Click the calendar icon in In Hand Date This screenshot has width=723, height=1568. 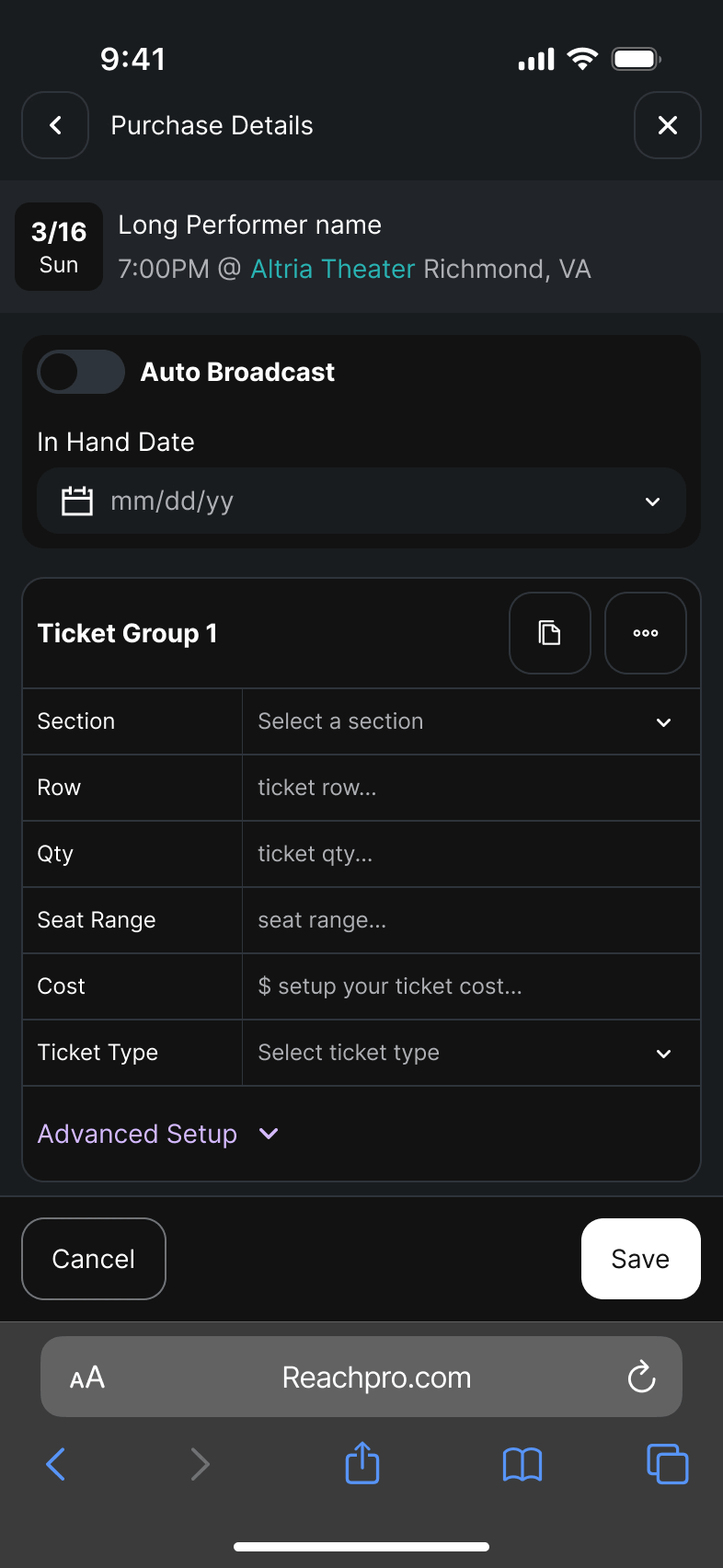click(77, 502)
